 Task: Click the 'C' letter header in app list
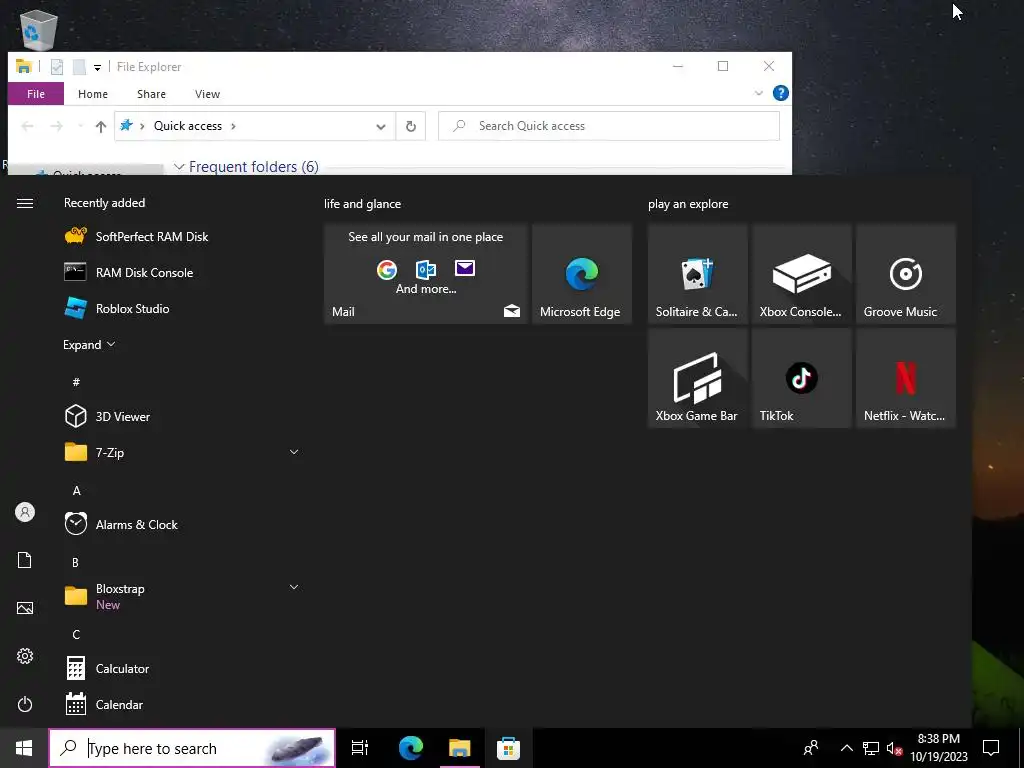tap(76, 634)
